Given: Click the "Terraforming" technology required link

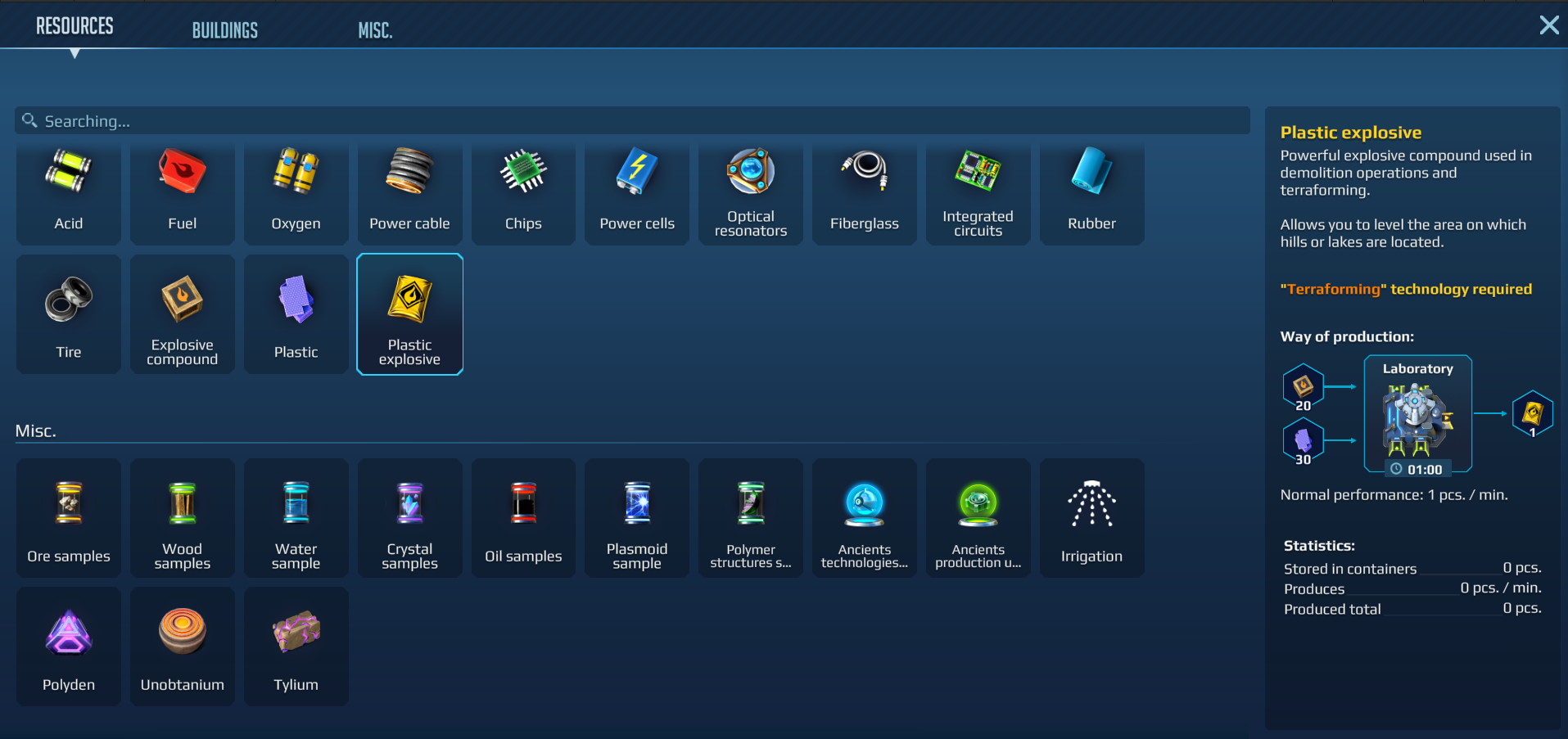Looking at the screenshot, I should click(x=1406, y=289).
